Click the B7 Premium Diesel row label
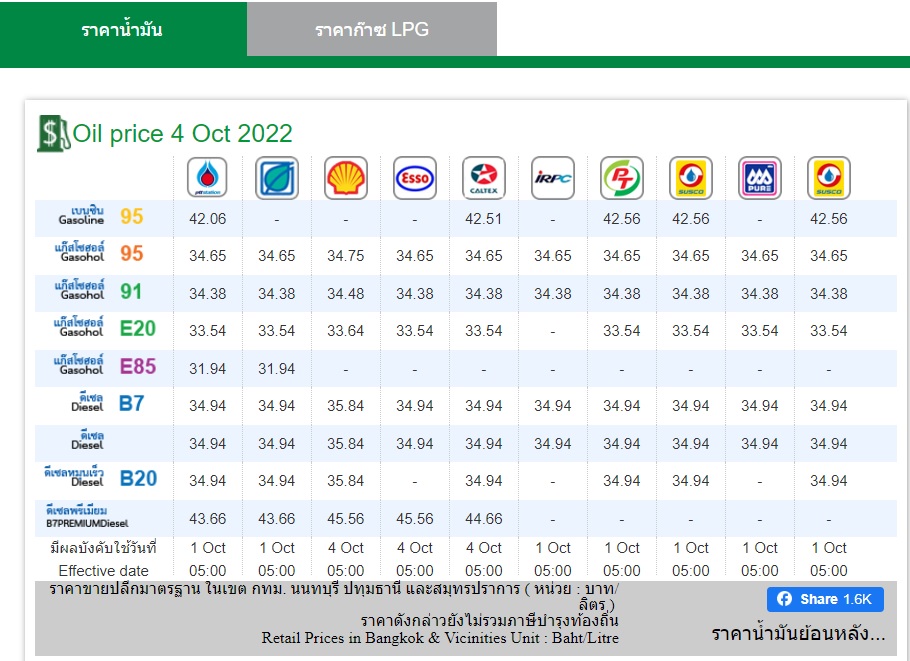This screenshot has height=661, width=910. [87, 516]
